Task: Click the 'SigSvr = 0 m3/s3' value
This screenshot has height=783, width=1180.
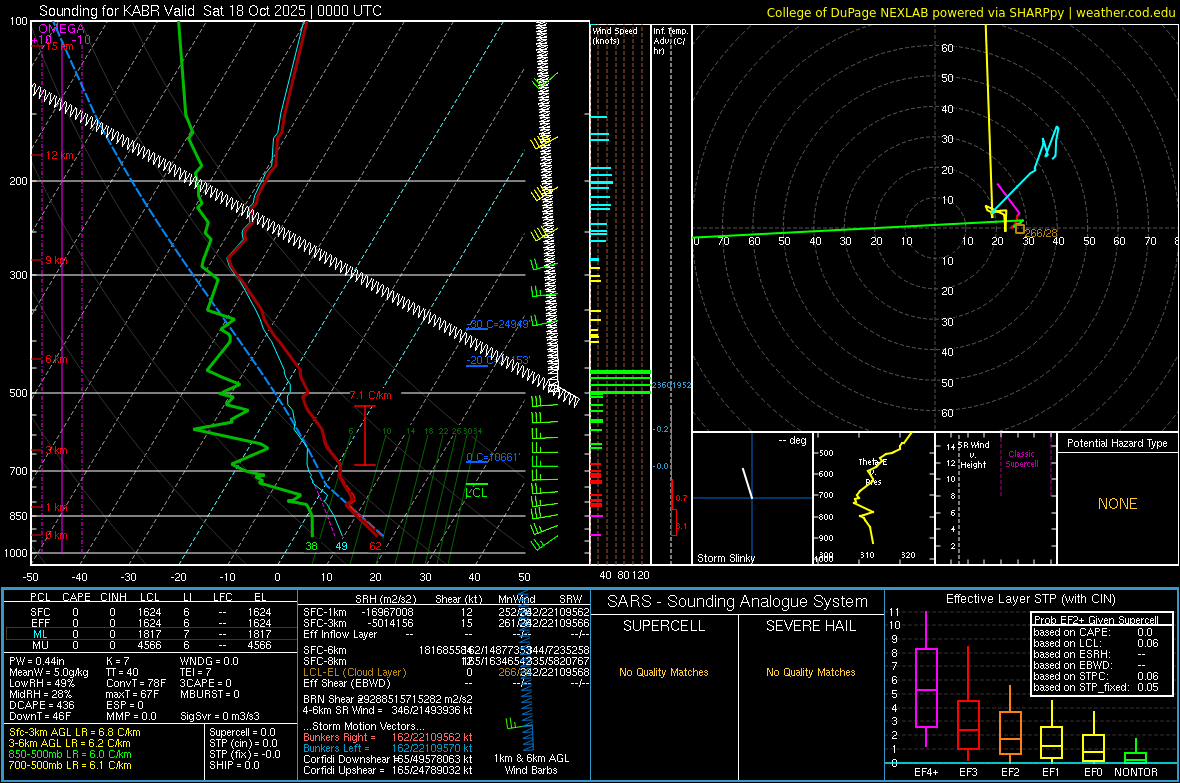Action: (x=220, y=716)
